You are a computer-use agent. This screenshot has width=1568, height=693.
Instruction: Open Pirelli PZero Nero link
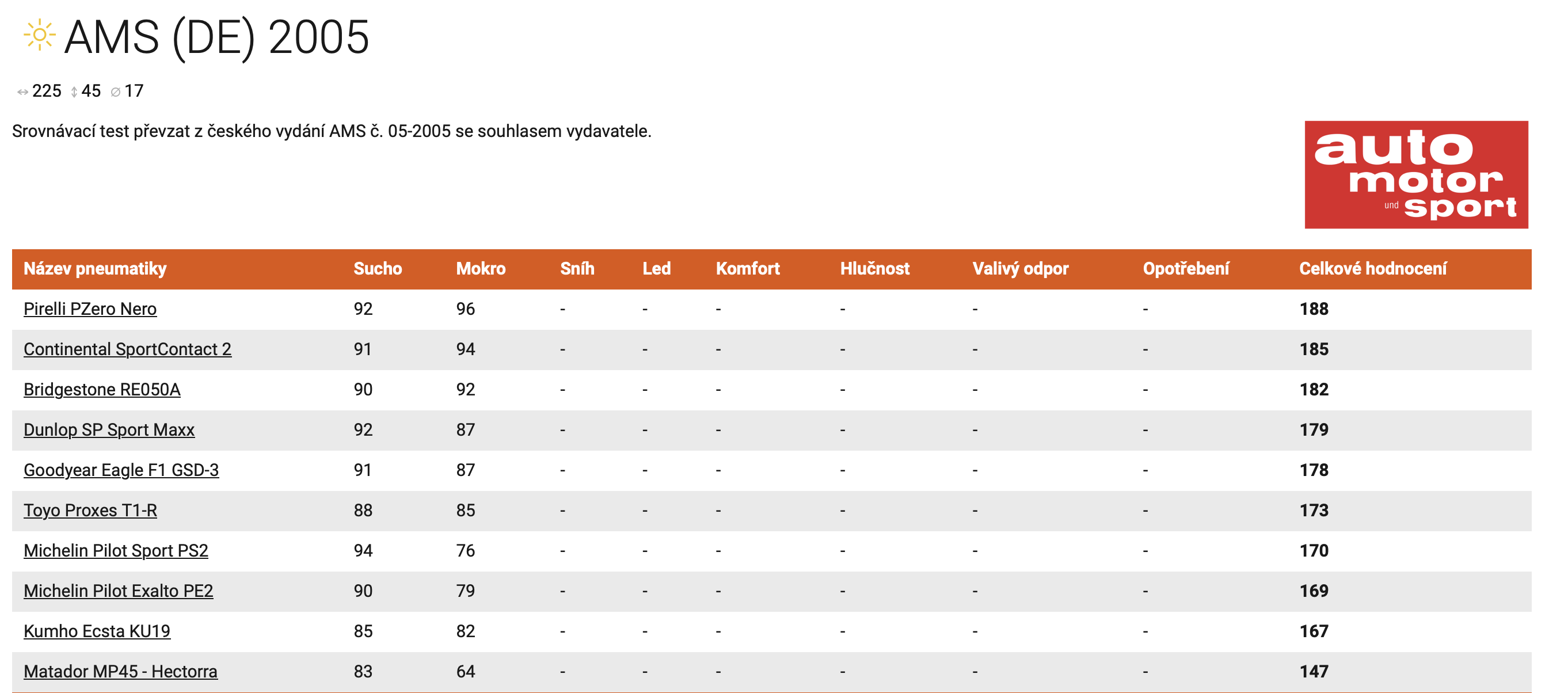(x=90, y=309)
